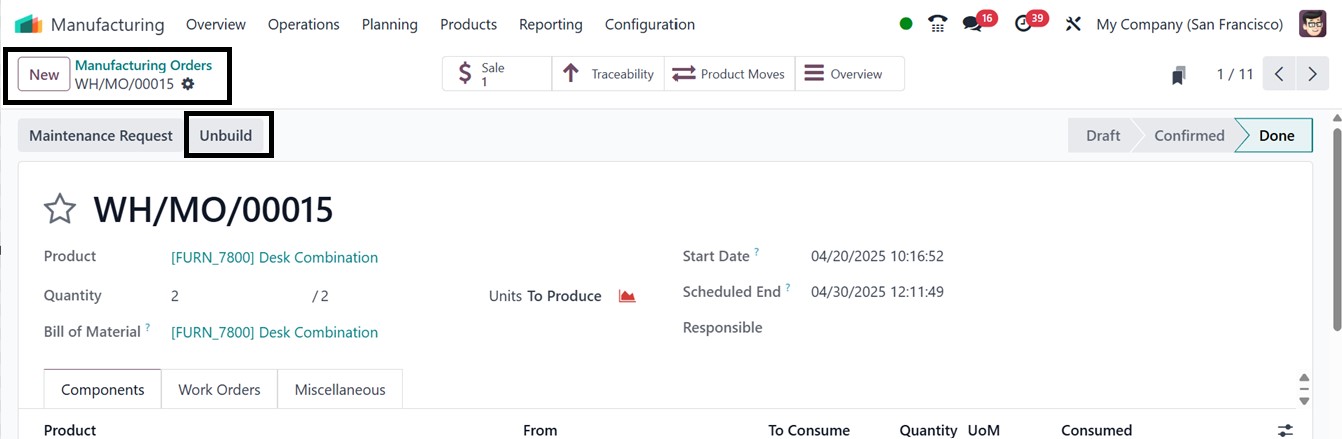Go to next record arrow
Image resolution: width=1342 pixels, height=439 pixels.
1312,74
